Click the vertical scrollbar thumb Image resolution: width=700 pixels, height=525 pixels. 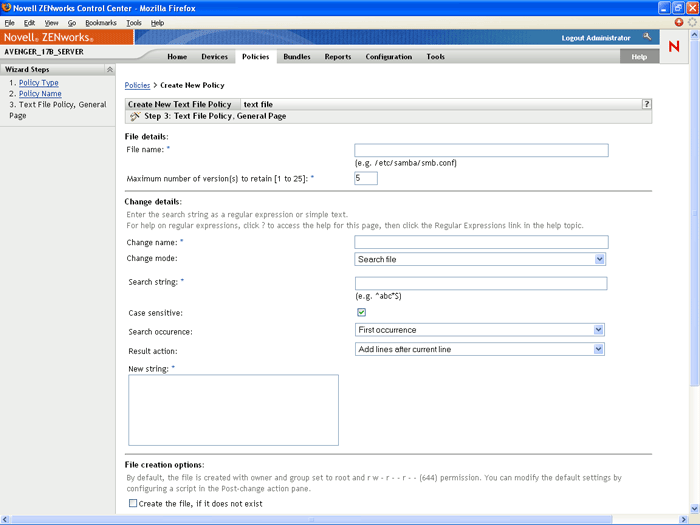[694, 212]
